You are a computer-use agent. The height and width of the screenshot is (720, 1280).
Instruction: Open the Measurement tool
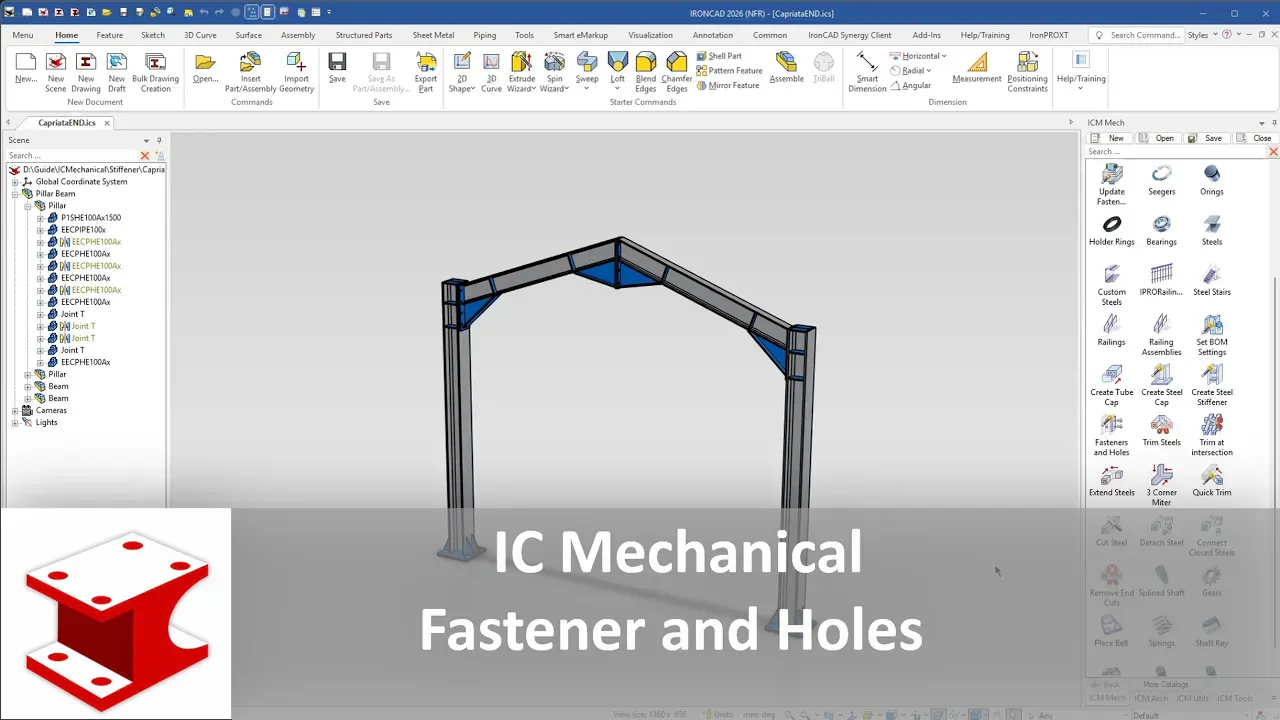coord(977,68)
